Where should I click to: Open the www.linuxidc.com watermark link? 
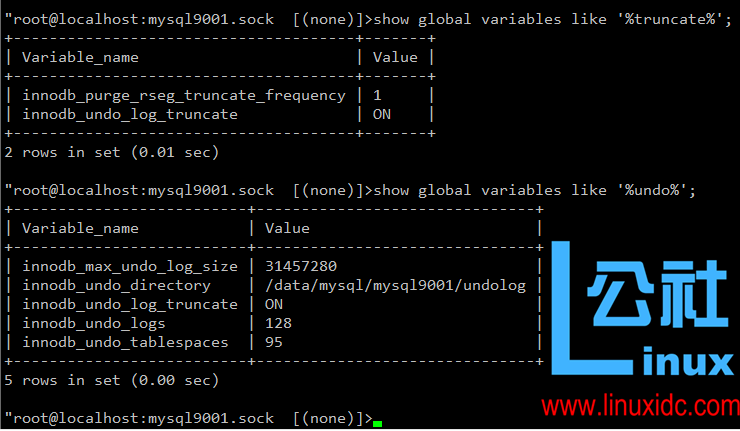click(640, 406)
